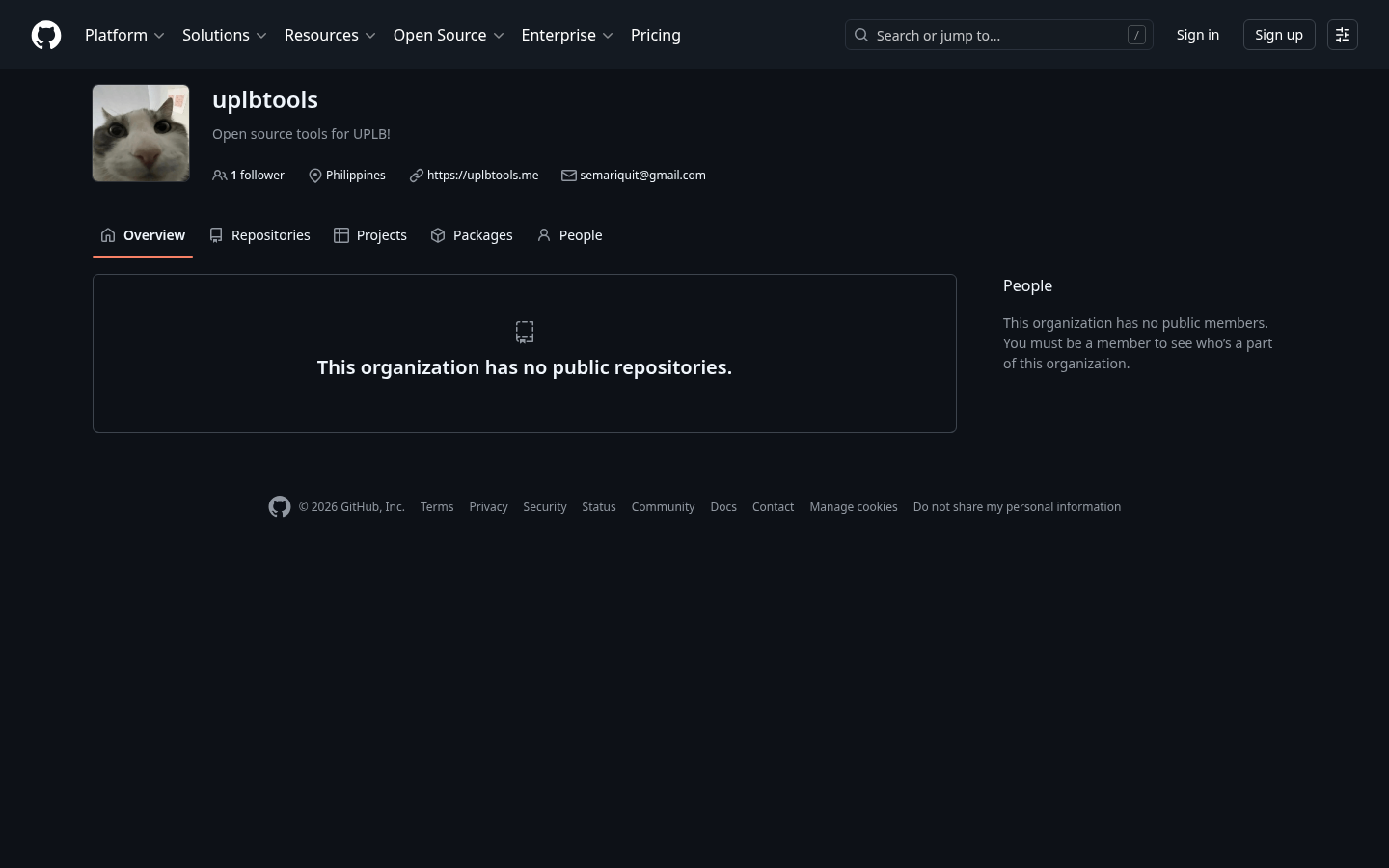Click the uplbtools cat avatar
This screenshot has height=868, width=1389.
141,133
